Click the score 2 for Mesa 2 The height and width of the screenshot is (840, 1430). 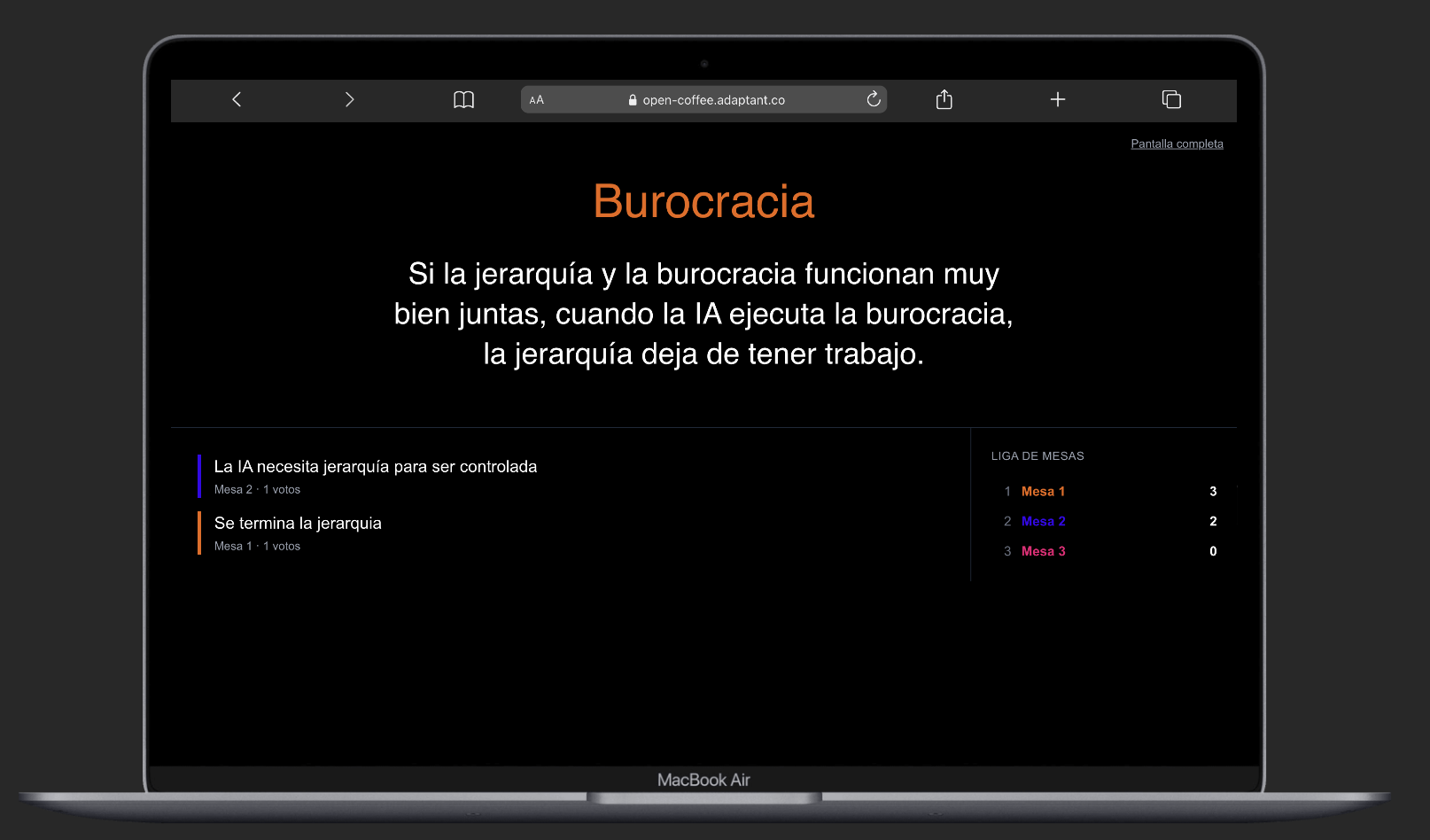(1213, 521)
